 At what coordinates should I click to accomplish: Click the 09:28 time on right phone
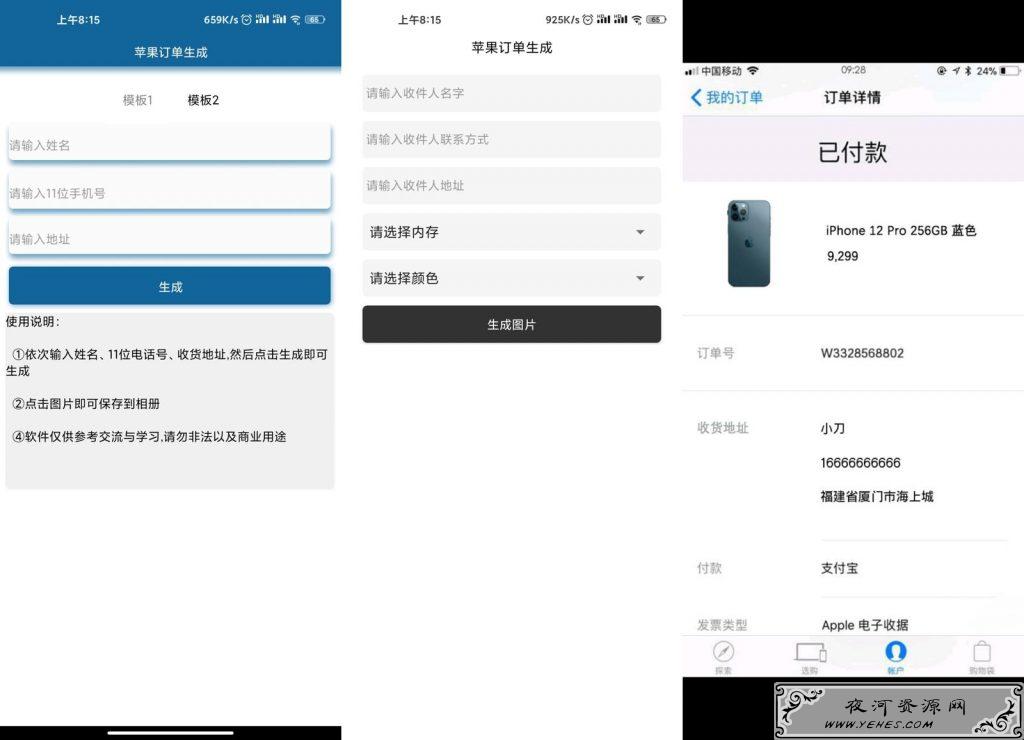(x=854, y=70)
